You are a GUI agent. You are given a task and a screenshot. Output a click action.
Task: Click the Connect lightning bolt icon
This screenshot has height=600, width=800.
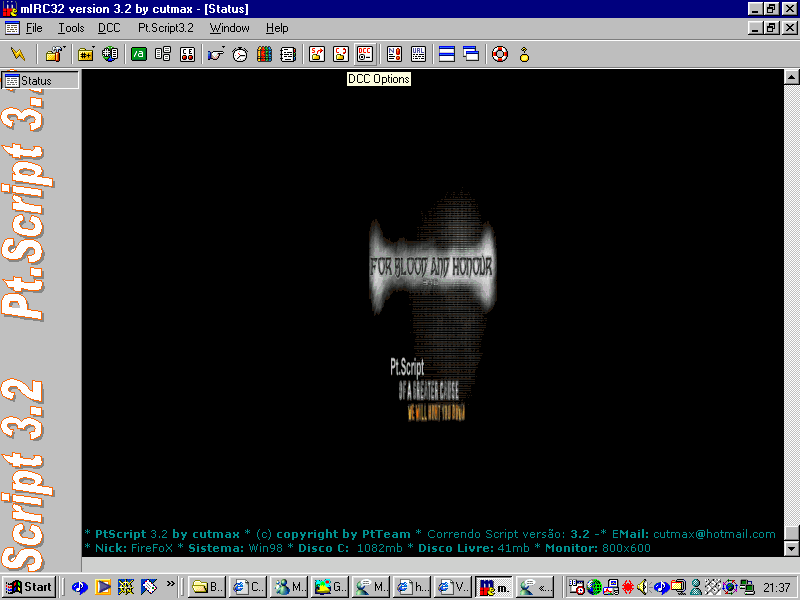click(18, 54)
